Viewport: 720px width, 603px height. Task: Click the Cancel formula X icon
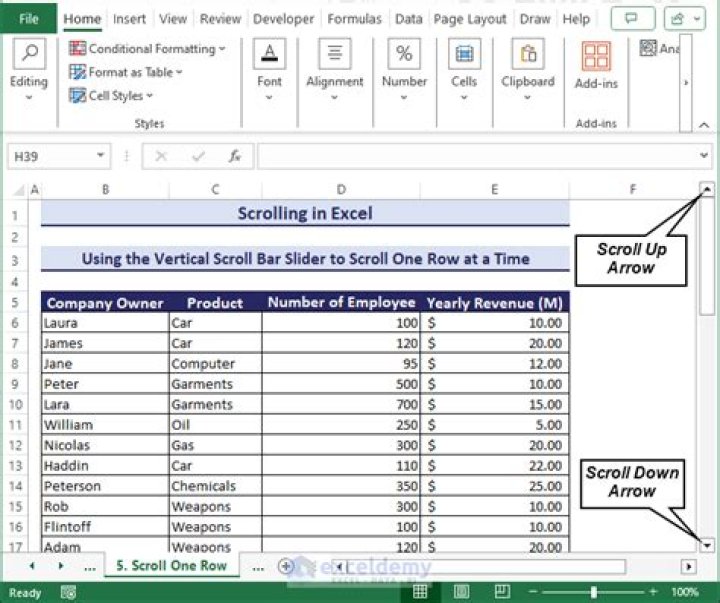[161, 157]
